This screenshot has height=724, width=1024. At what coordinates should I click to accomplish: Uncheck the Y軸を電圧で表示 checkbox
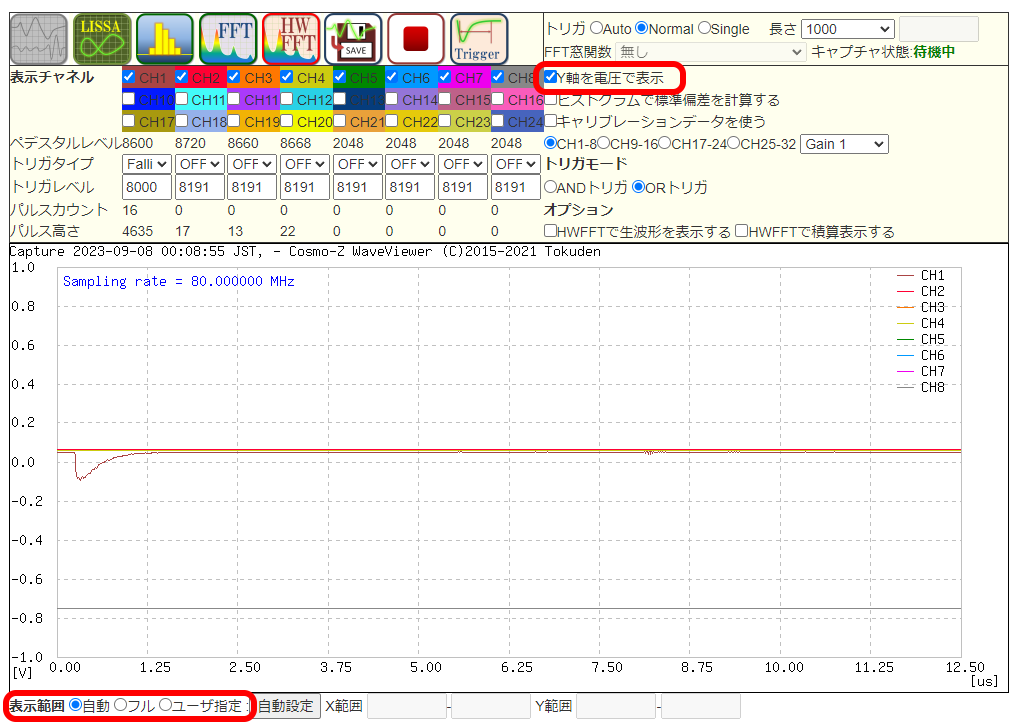[x=551, y=77]
